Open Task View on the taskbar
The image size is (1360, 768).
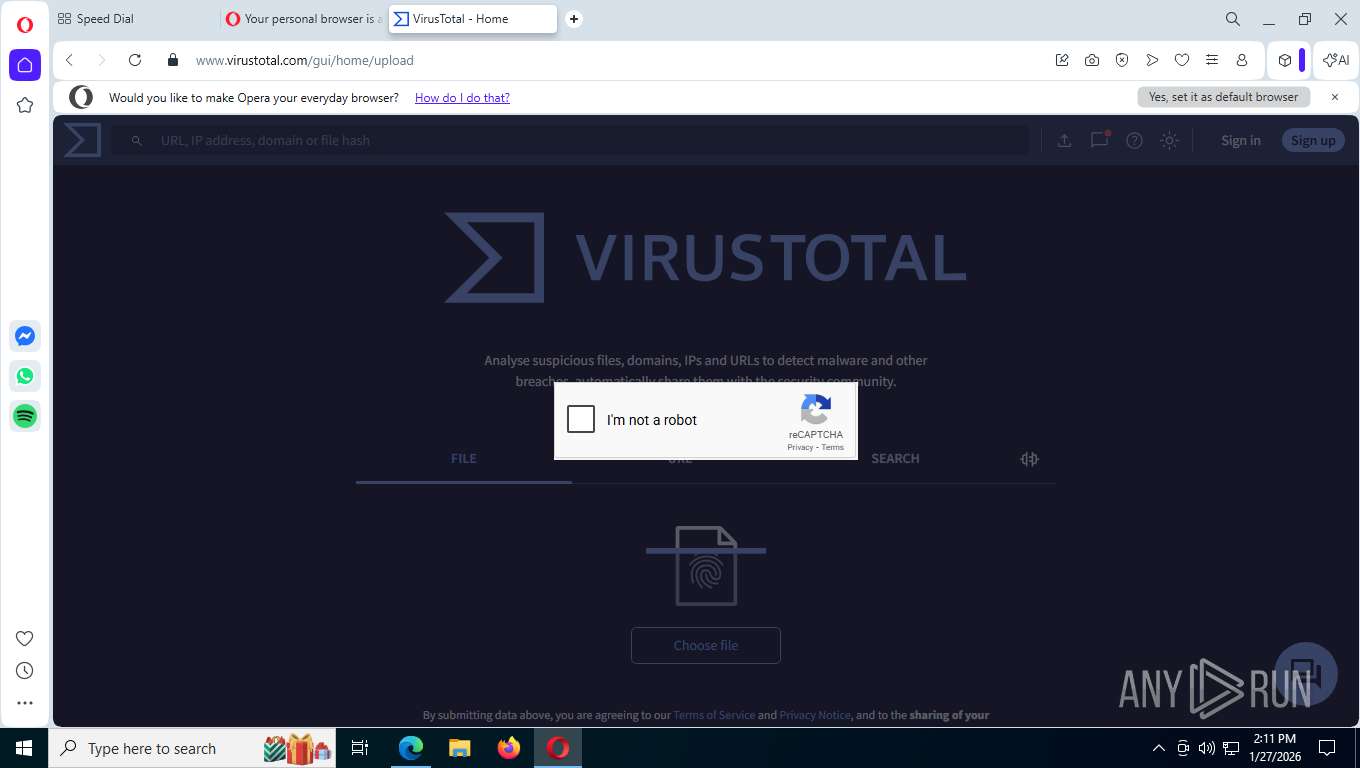tap(360, 748)
